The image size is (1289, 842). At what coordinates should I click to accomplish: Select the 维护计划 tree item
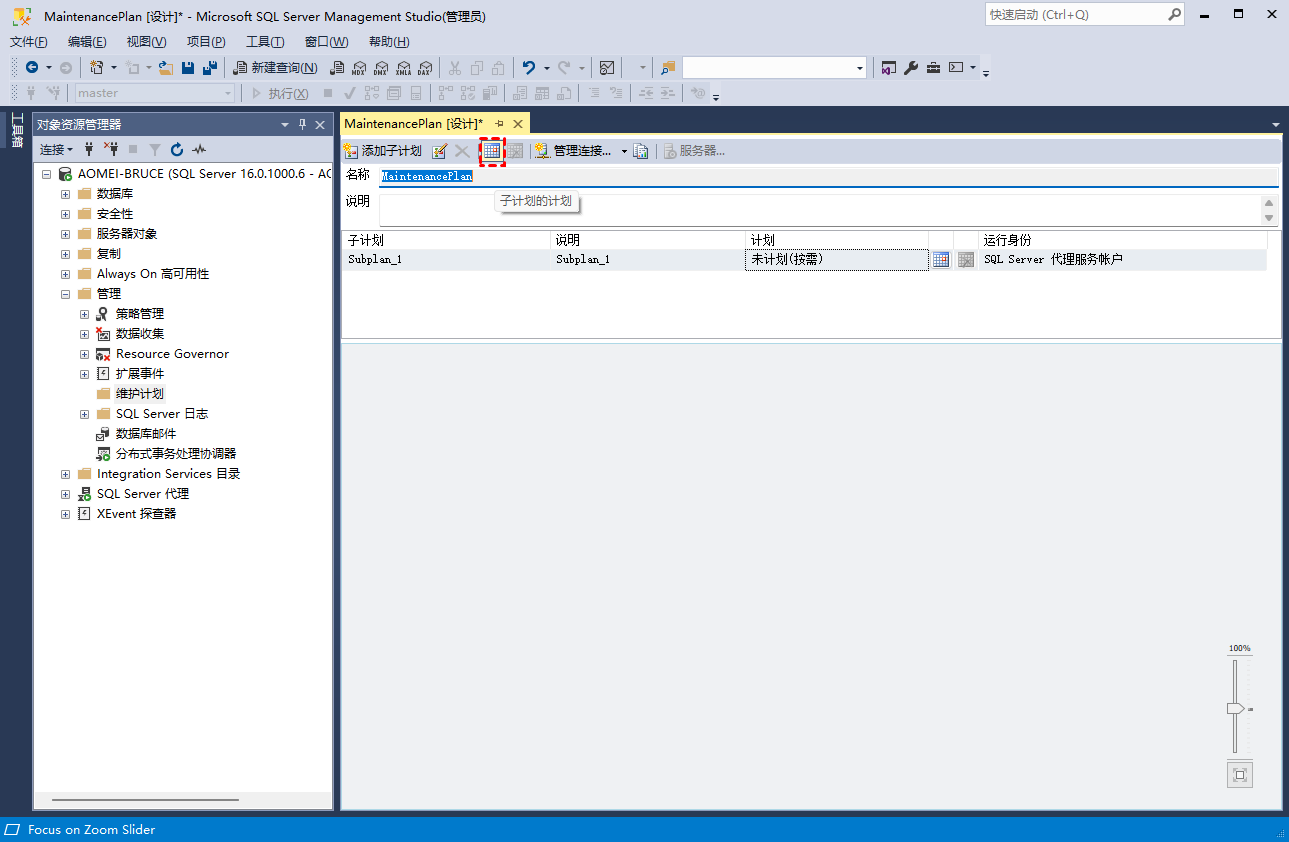click(139, 394)
